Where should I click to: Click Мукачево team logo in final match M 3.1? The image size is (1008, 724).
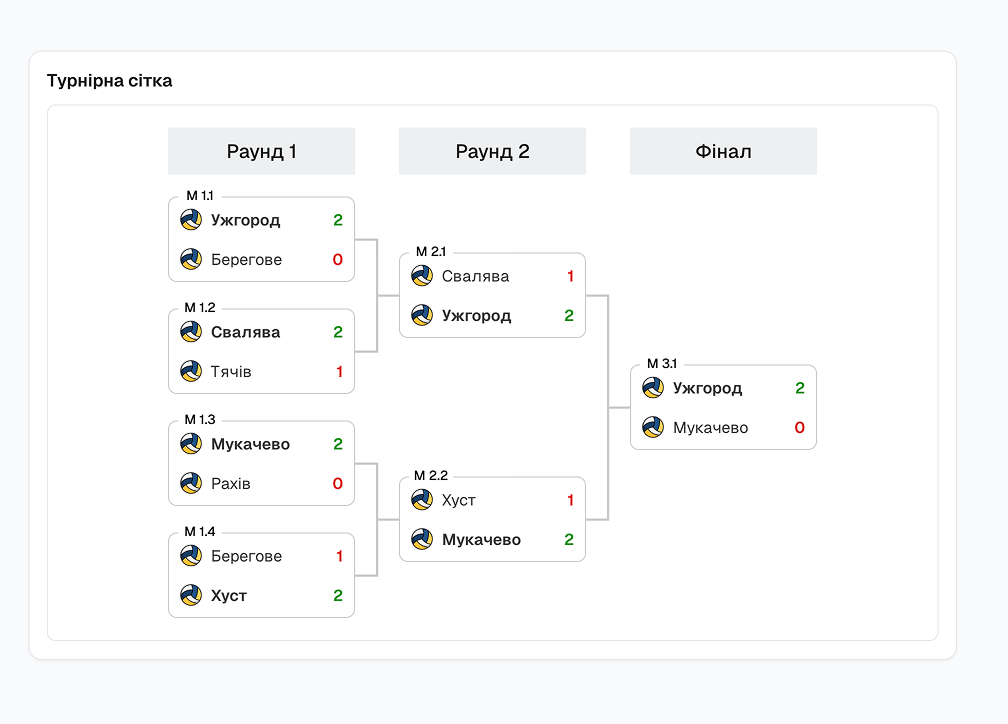tap(653, 428)
